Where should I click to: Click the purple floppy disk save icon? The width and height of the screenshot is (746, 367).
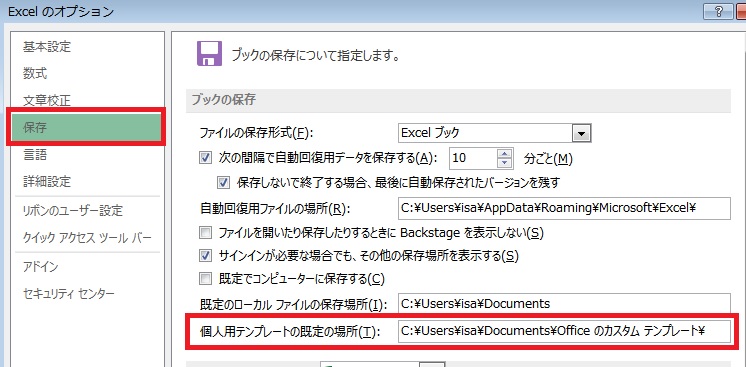click(x=209, y=53)
